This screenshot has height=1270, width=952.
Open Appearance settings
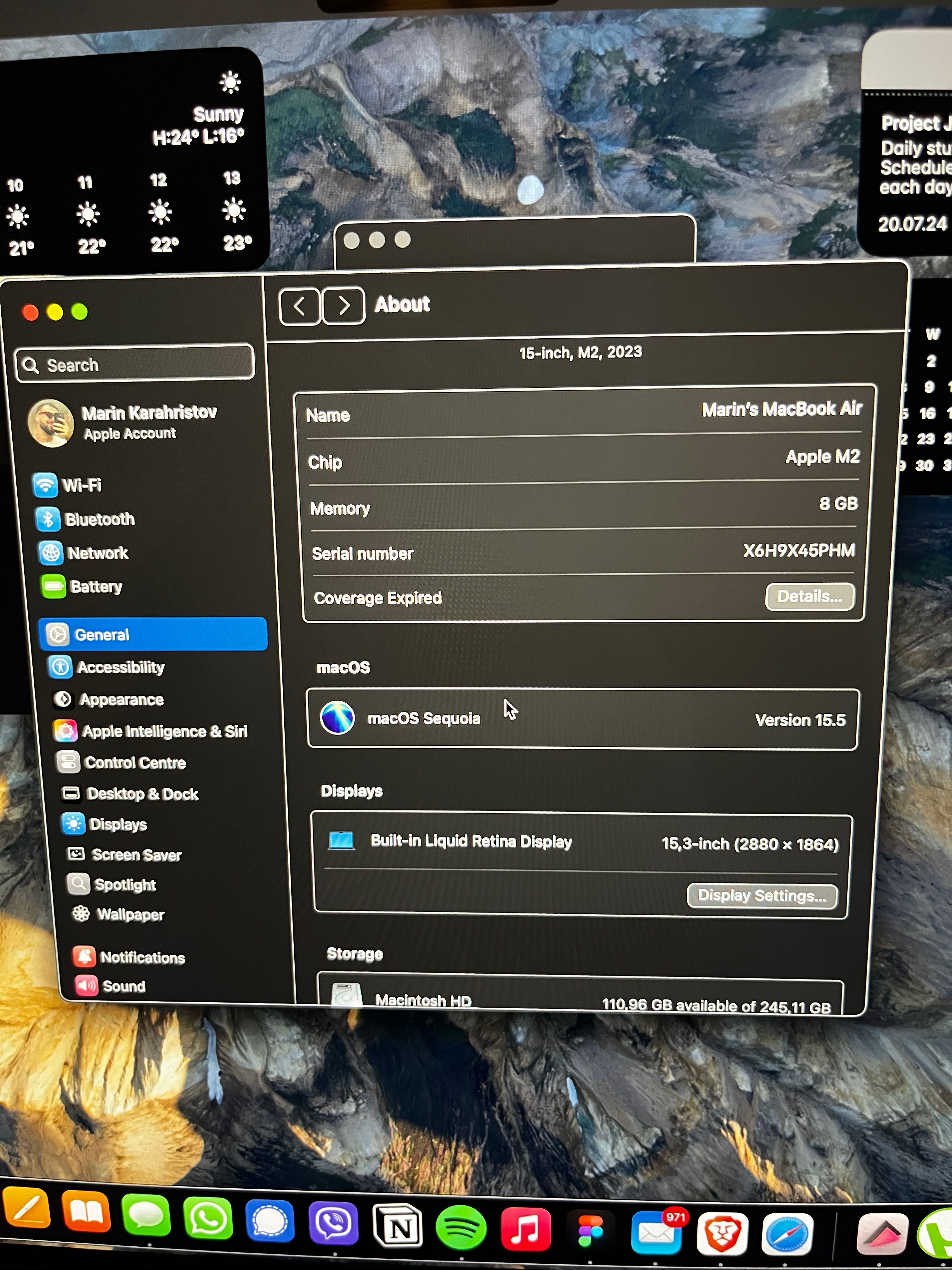109,699
